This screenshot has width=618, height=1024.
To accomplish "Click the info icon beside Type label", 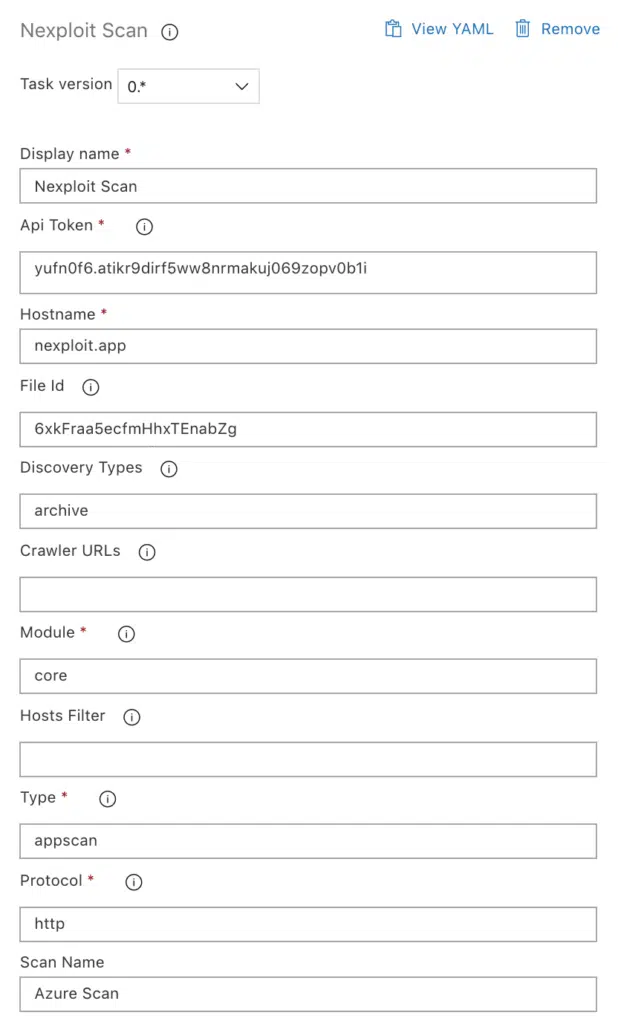I will pos(108,799).
